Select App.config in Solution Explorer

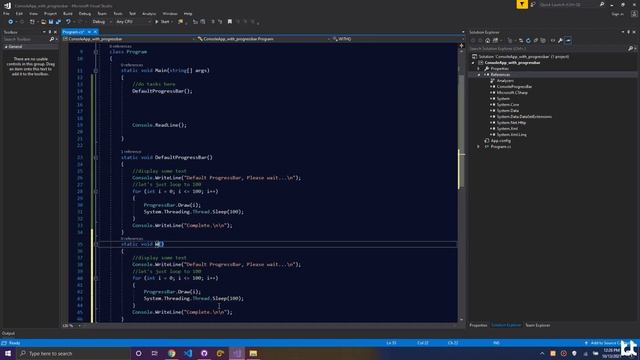pos(500,140)
